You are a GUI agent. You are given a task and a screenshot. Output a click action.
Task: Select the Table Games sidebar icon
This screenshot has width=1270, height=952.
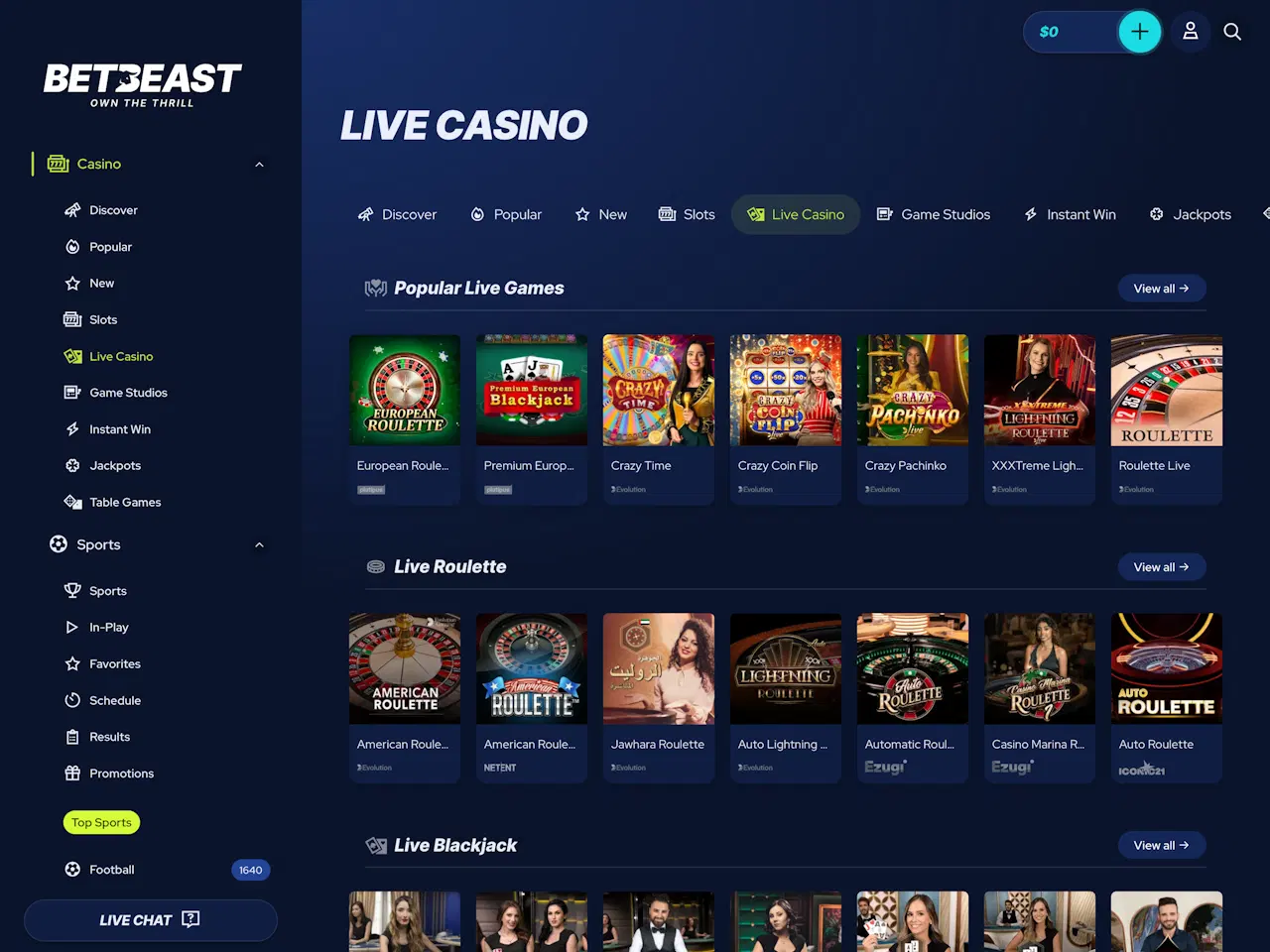click(x=72, y=502)
